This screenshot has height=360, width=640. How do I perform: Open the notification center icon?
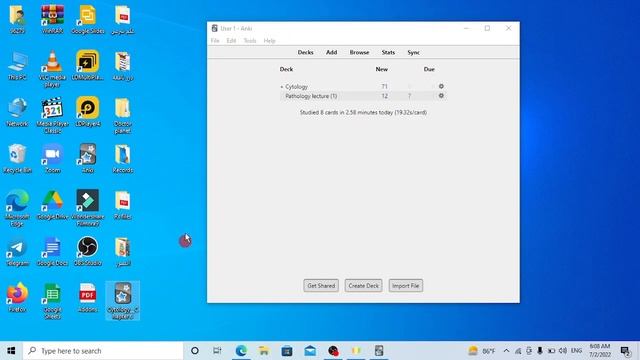625,351
